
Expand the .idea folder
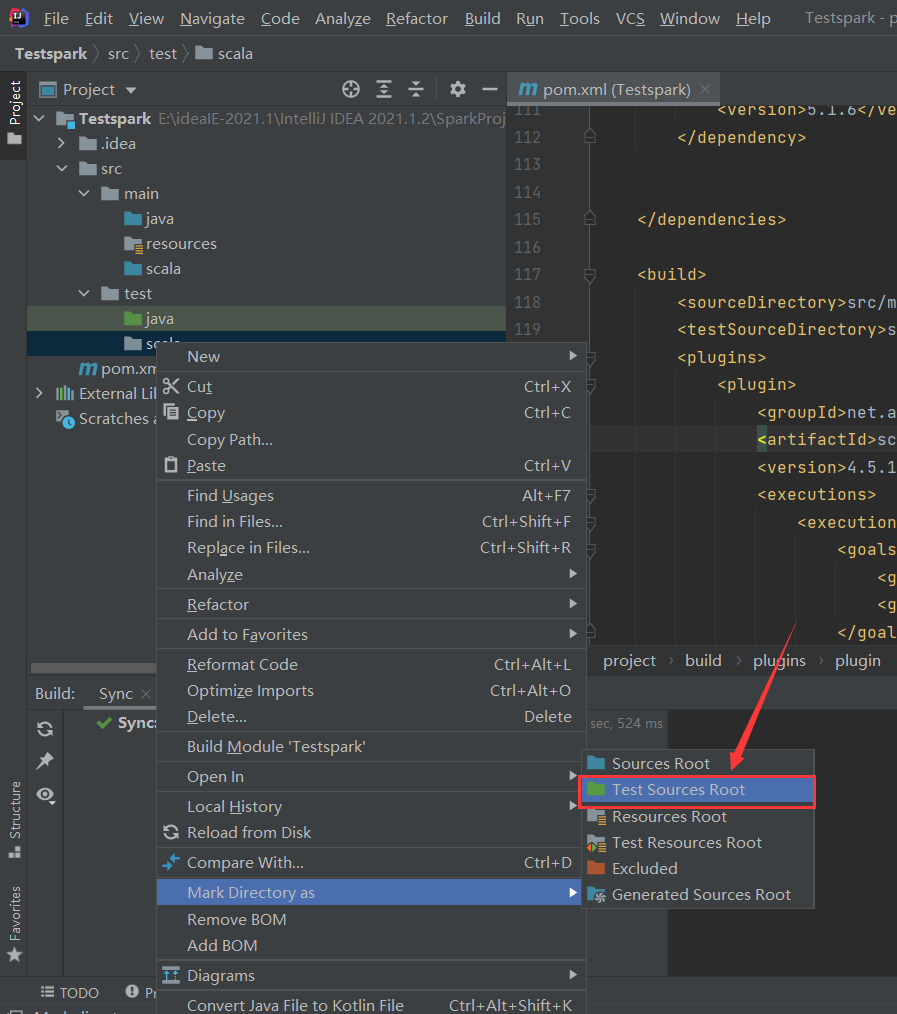tap(61, 143)
